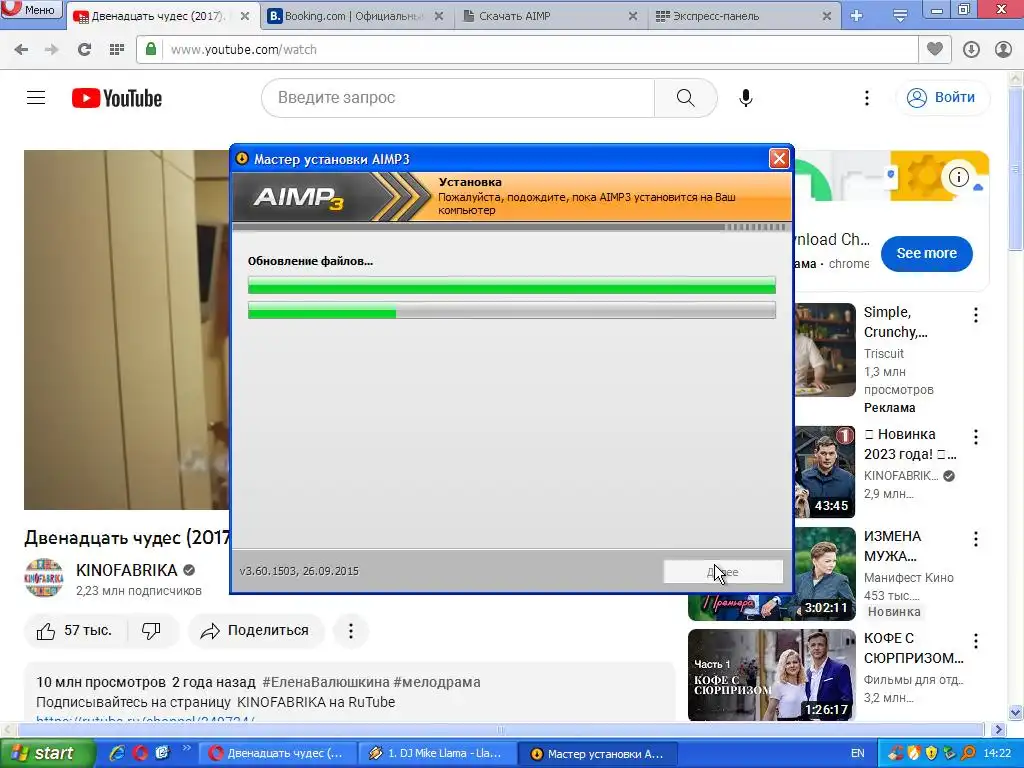Open a new browser tab with plus
The image size is (1024, 768).
[857, 16]
